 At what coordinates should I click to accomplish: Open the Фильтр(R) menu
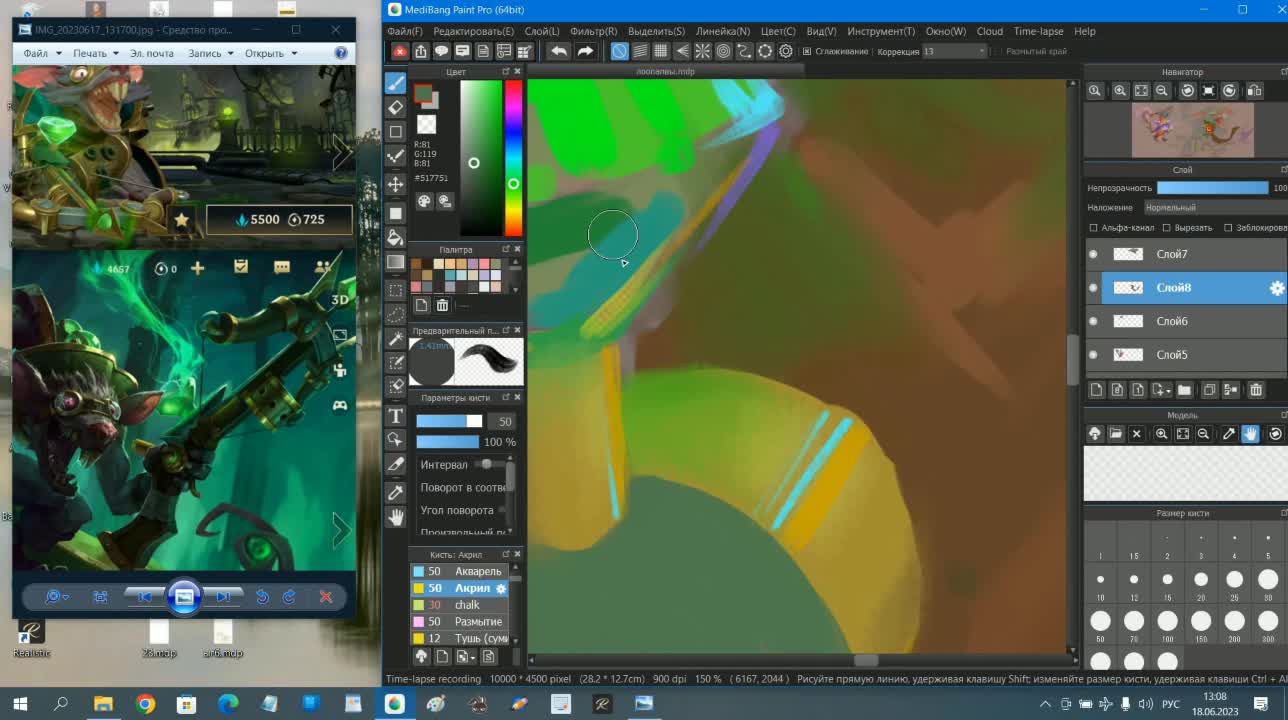point(593,31)
